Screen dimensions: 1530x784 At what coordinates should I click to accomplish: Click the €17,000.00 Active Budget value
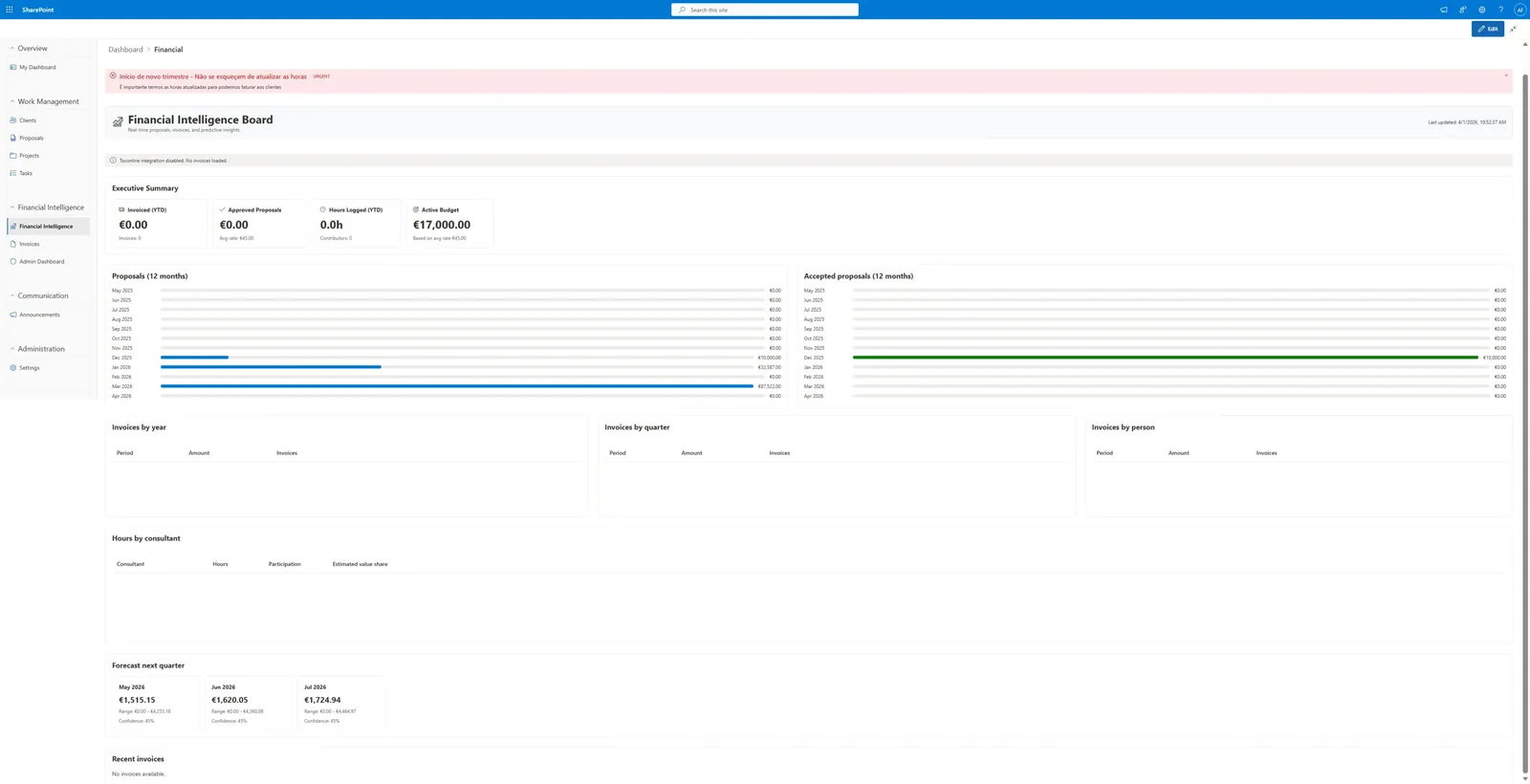pos(442,225)
